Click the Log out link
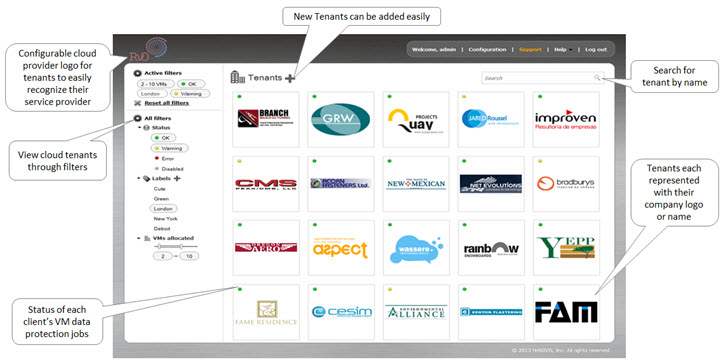The height and width of the screenshot is (361, 724). click(596, 49)
